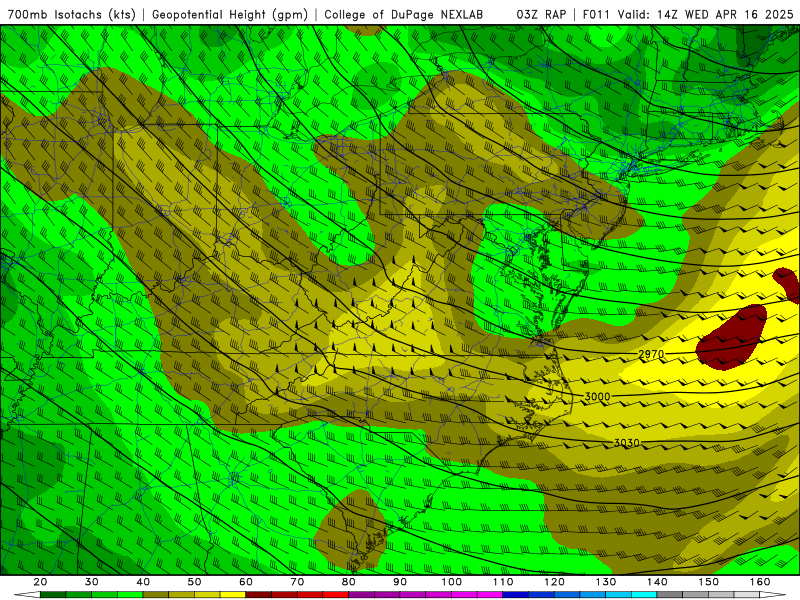Click the 'F011 Valid: 14Z WED APR 16 2025' text
800x600 pixels.
(x=688, y=15)
